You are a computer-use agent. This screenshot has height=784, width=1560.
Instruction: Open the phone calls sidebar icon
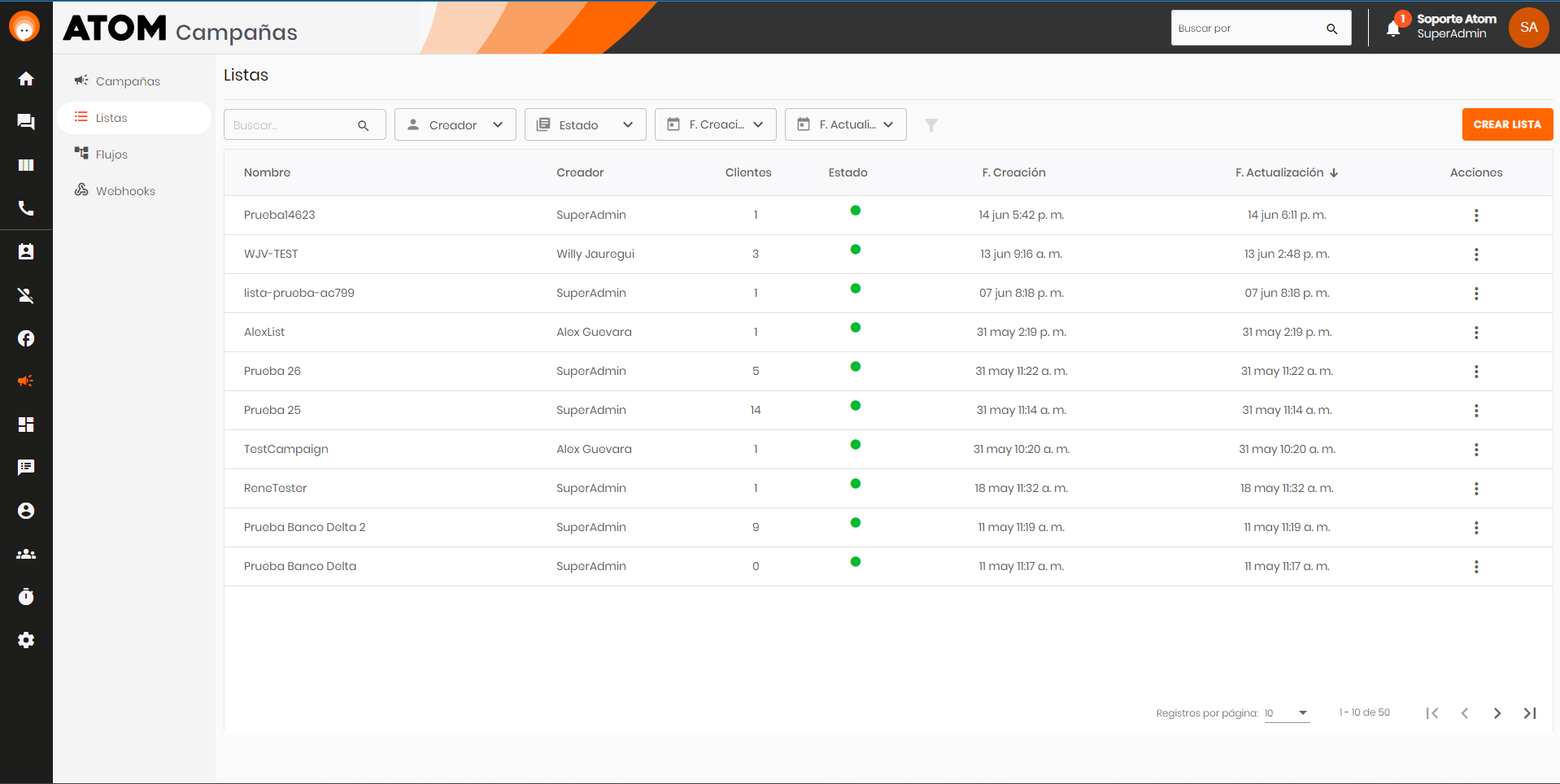click(26, 208)
